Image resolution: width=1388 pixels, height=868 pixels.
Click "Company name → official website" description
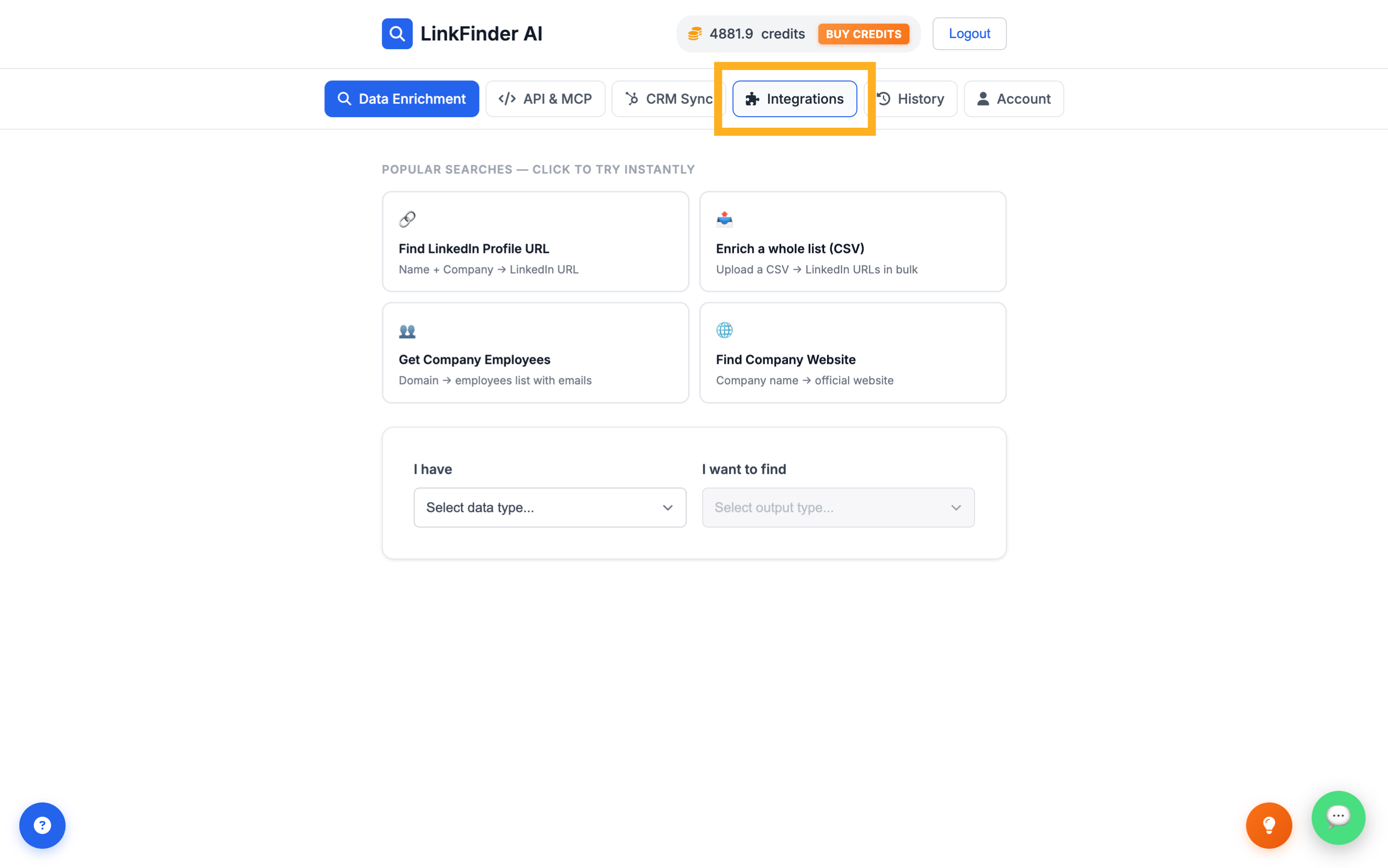tap(804, 380)
